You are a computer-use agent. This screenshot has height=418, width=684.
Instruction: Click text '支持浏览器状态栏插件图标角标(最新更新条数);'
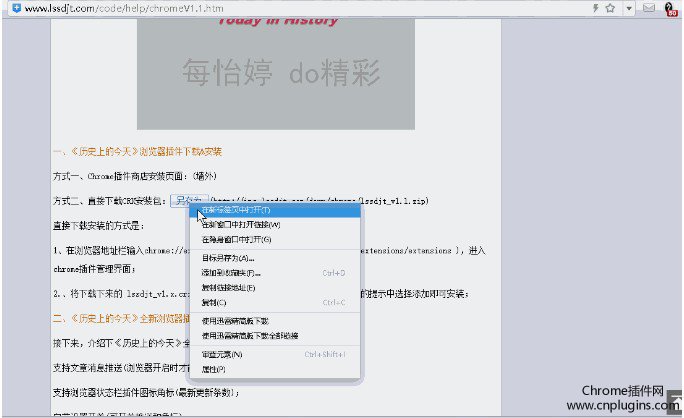[146, 393]
